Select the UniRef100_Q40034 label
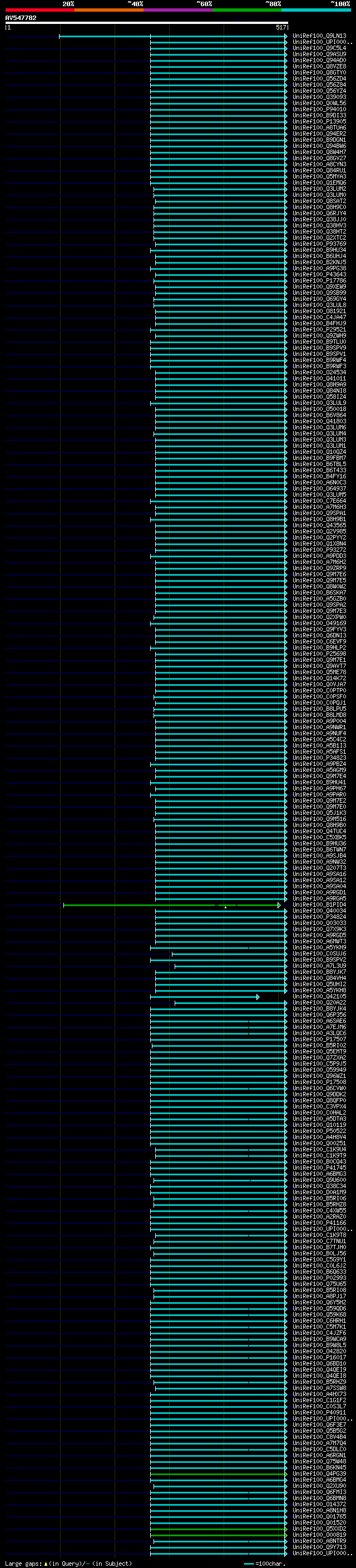This screenshot has height=1568, width=356. pos(319,911)
